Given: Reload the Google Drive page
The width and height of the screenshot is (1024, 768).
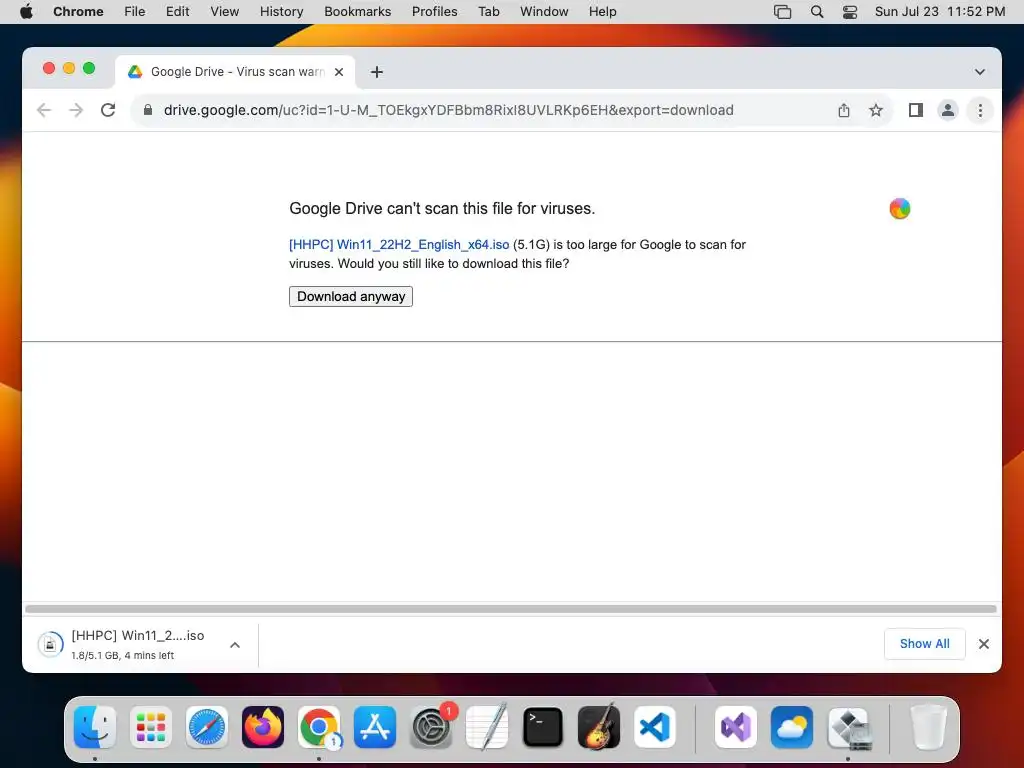Looking at the screenshot, I should pyautogui.click(x=108, y=110).
